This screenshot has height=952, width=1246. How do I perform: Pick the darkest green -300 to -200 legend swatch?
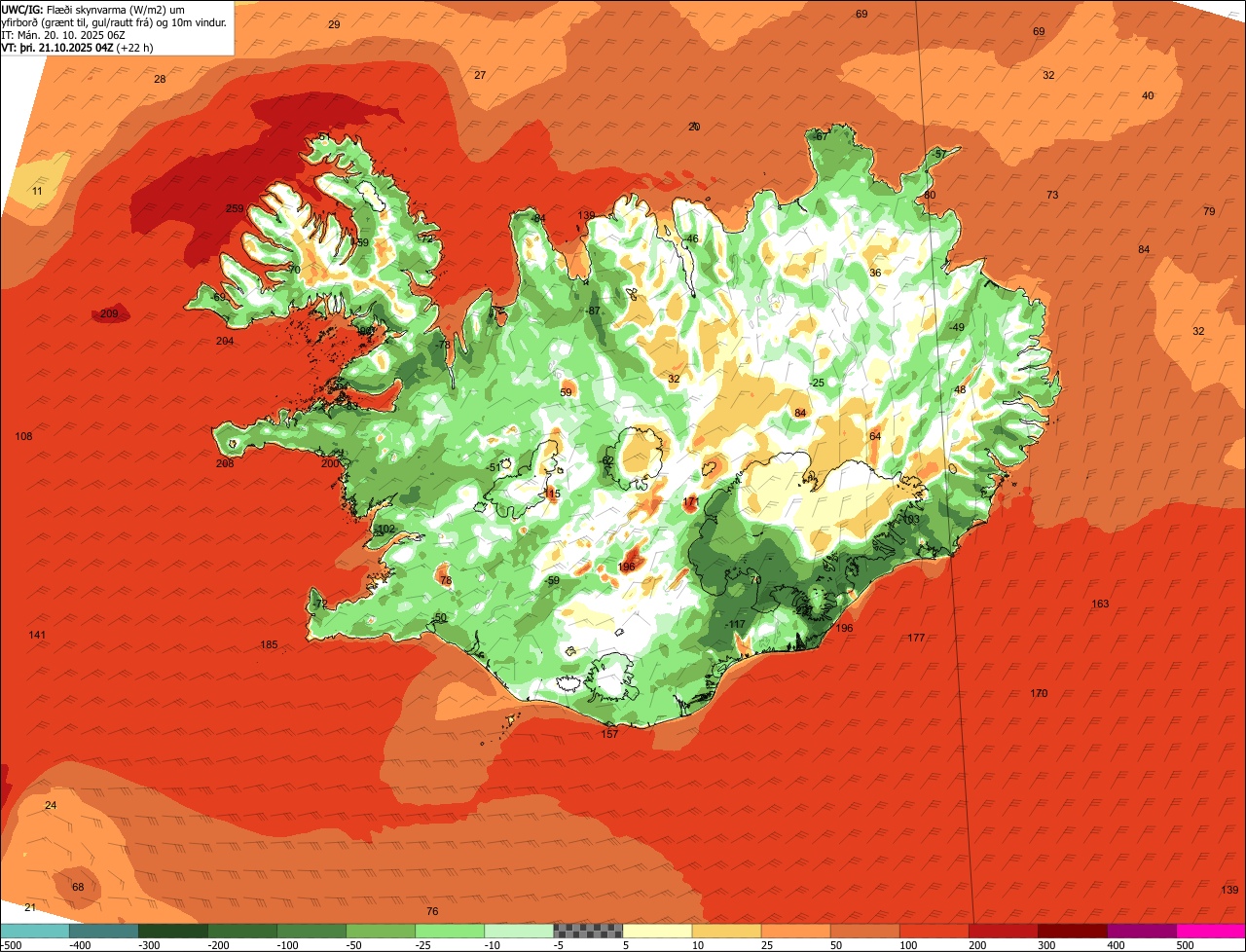172,931
